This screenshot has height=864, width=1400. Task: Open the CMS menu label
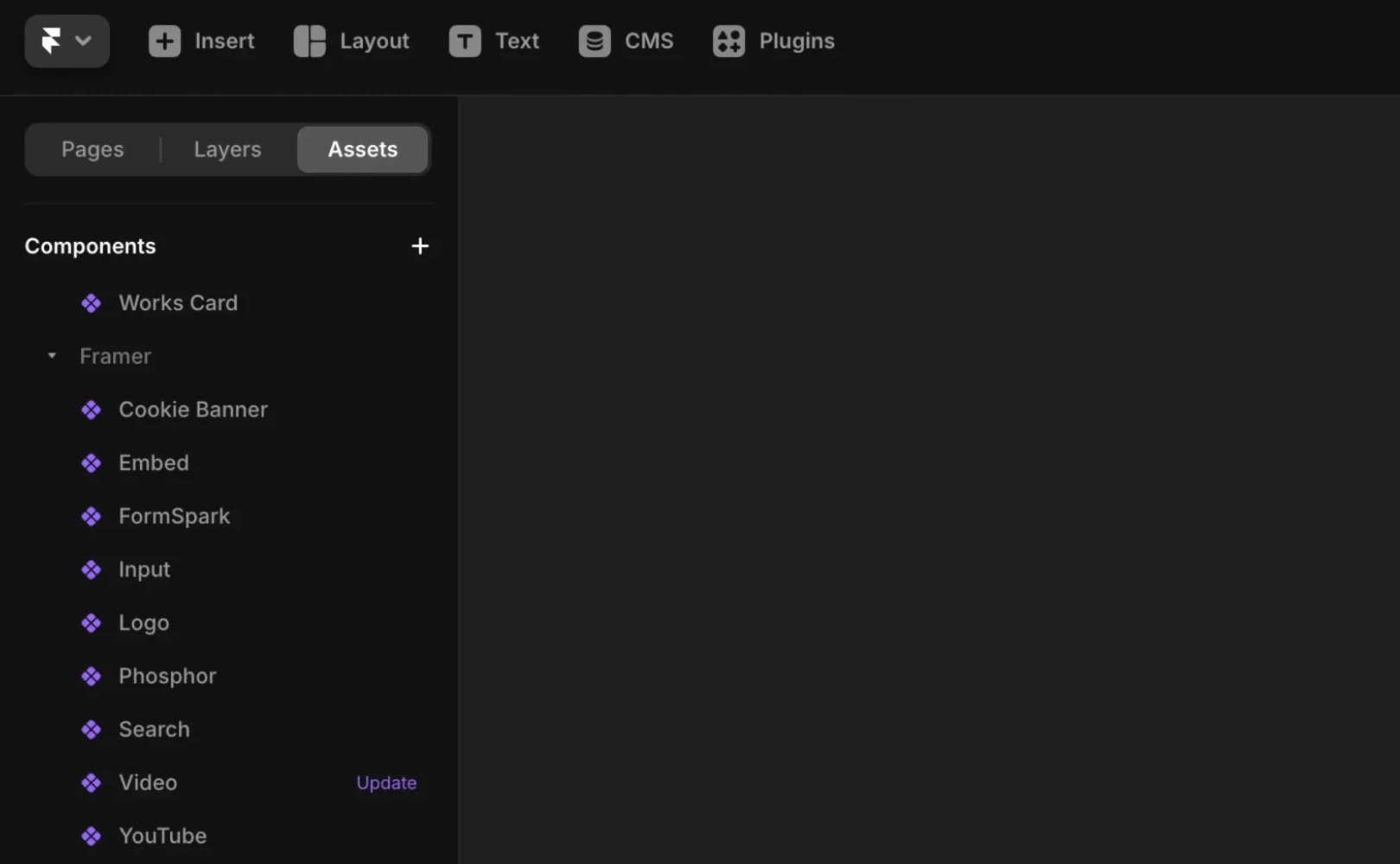coord(649,41)
